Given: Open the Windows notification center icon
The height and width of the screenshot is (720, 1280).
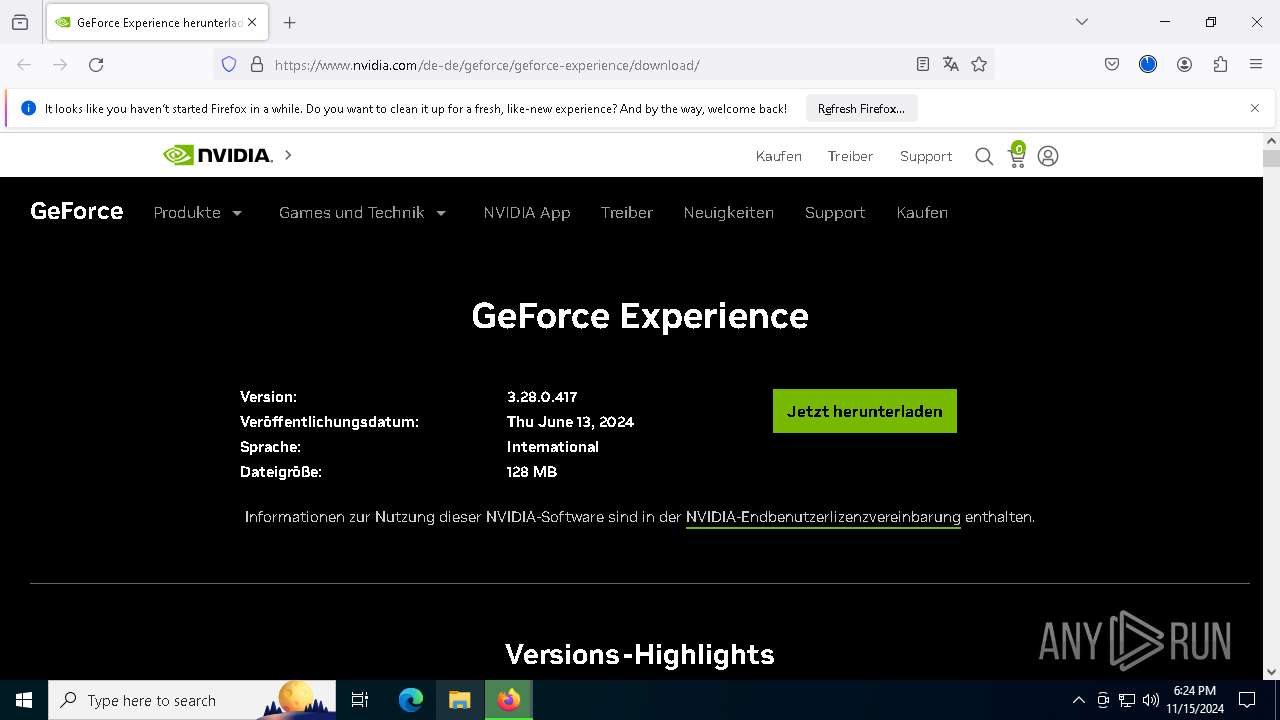Looking at the screenshot, I should [1247, 700].
